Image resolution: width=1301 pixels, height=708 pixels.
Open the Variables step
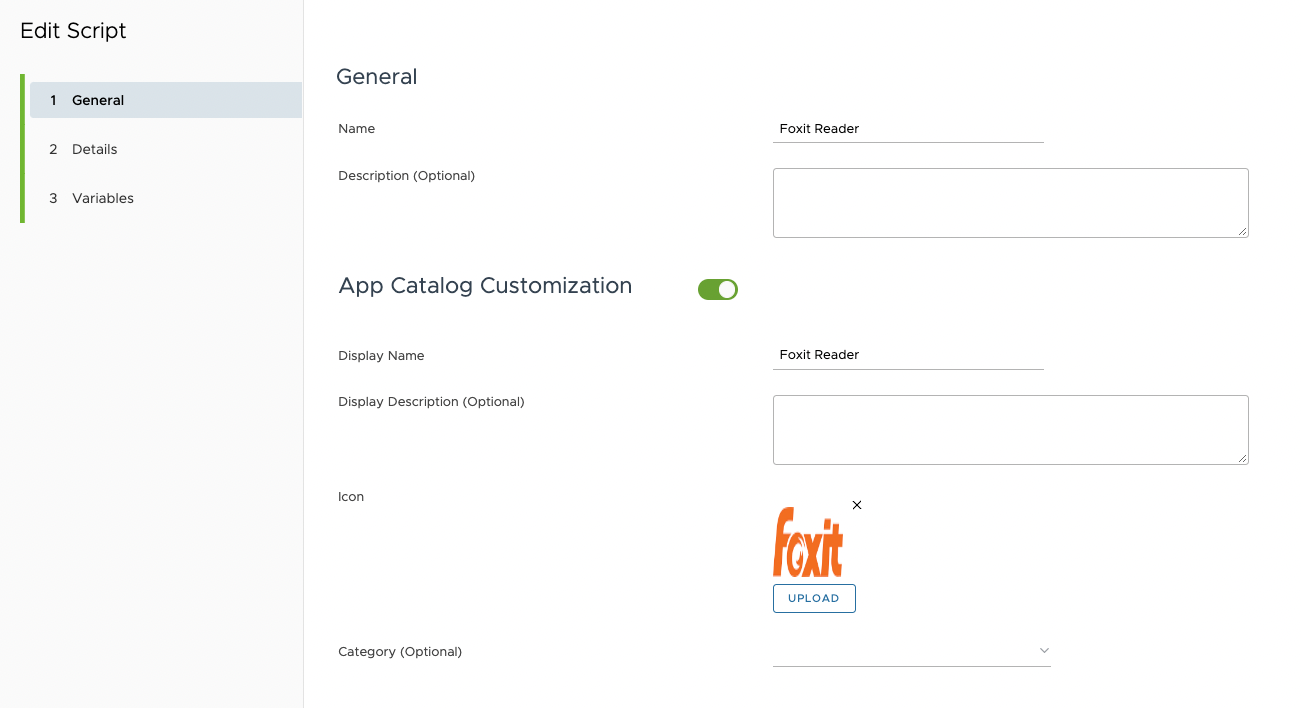coord(103,198)
